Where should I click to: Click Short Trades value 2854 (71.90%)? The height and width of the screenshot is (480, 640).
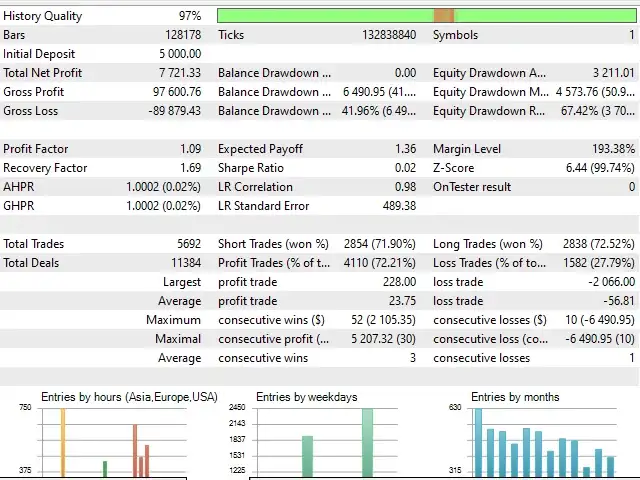point(380,244)
